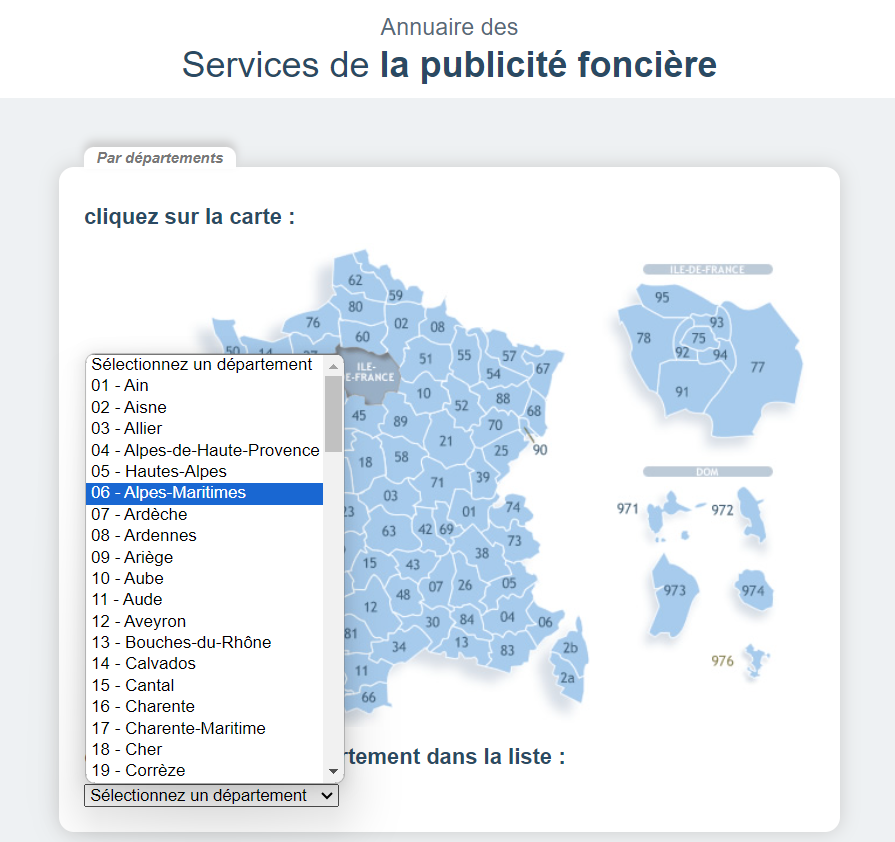Click the Ile-de-France region on main map
This screenshot has width=895, height=842.
click(x=369, y=373)
